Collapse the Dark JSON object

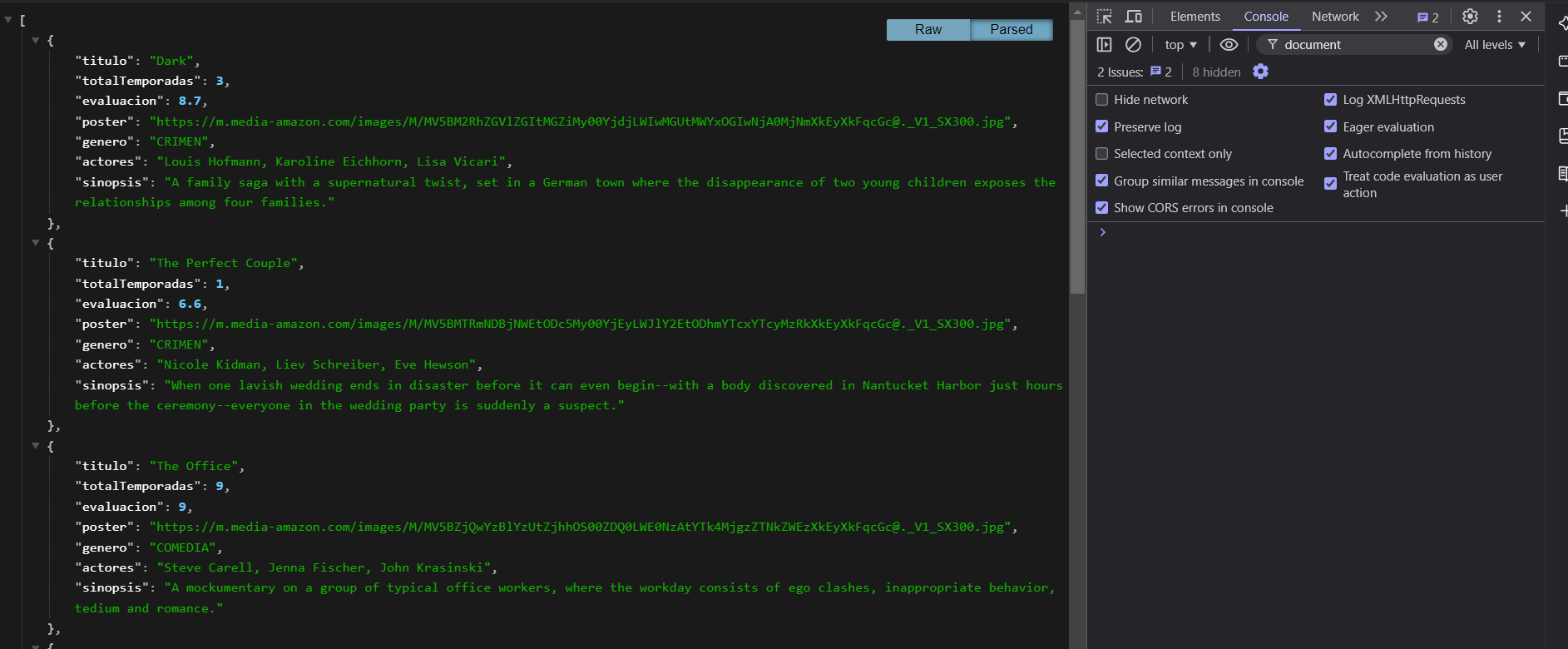click(x=36, y=40)
